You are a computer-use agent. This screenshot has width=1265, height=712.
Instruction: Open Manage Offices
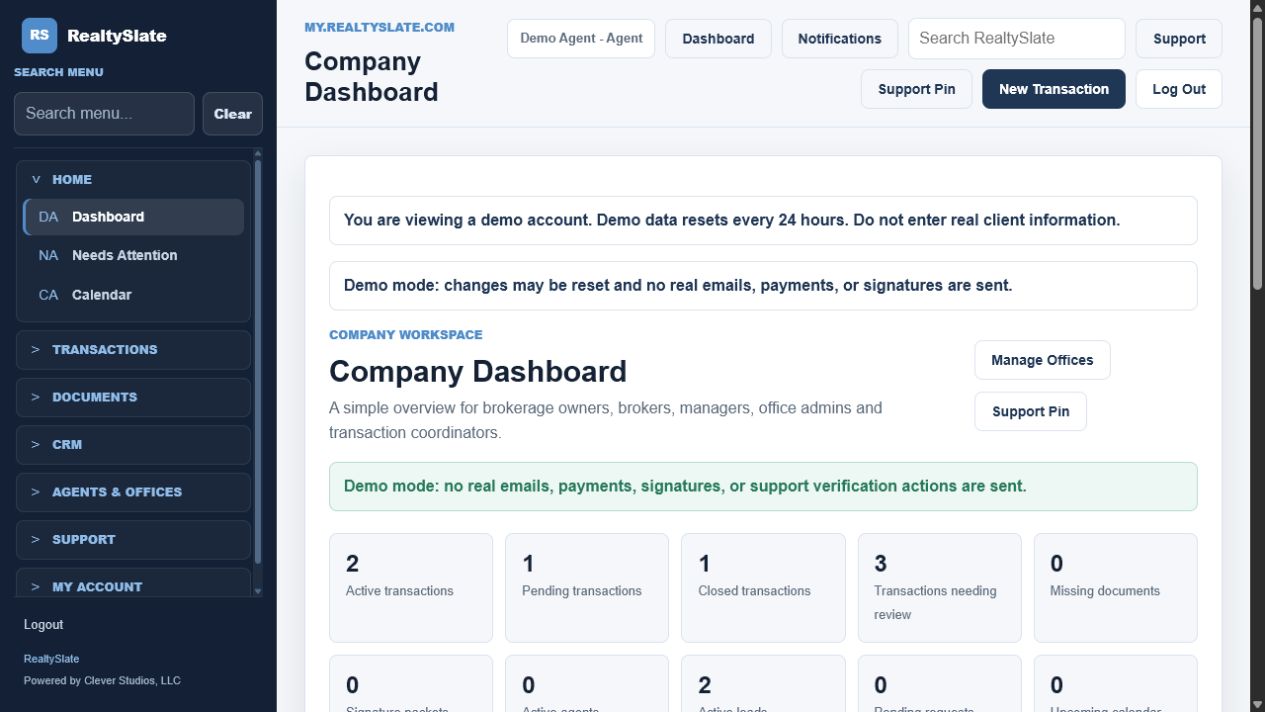1042,360
